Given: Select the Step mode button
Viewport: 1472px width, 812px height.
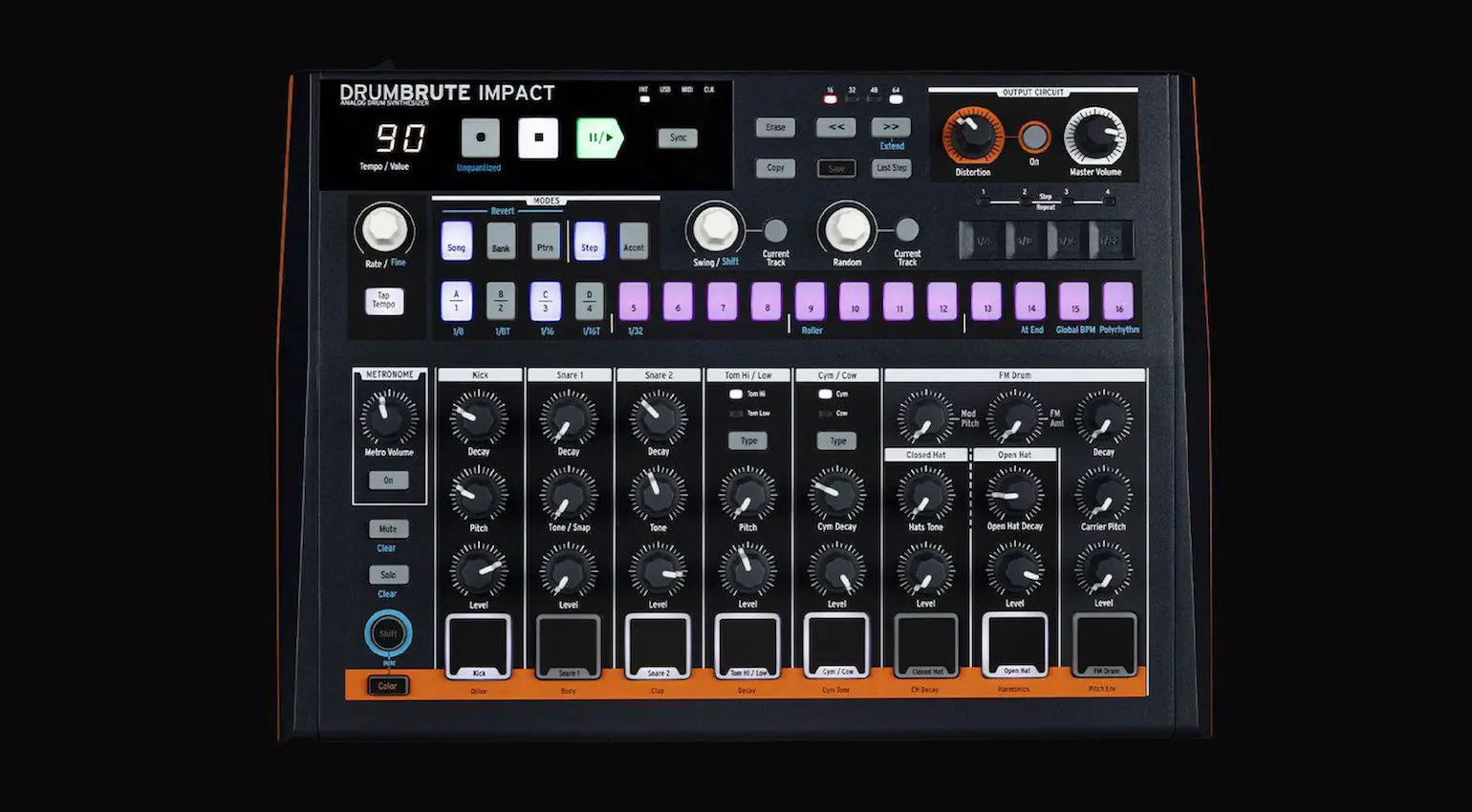Looking at the screenshot, I should [x=589, y=242].
